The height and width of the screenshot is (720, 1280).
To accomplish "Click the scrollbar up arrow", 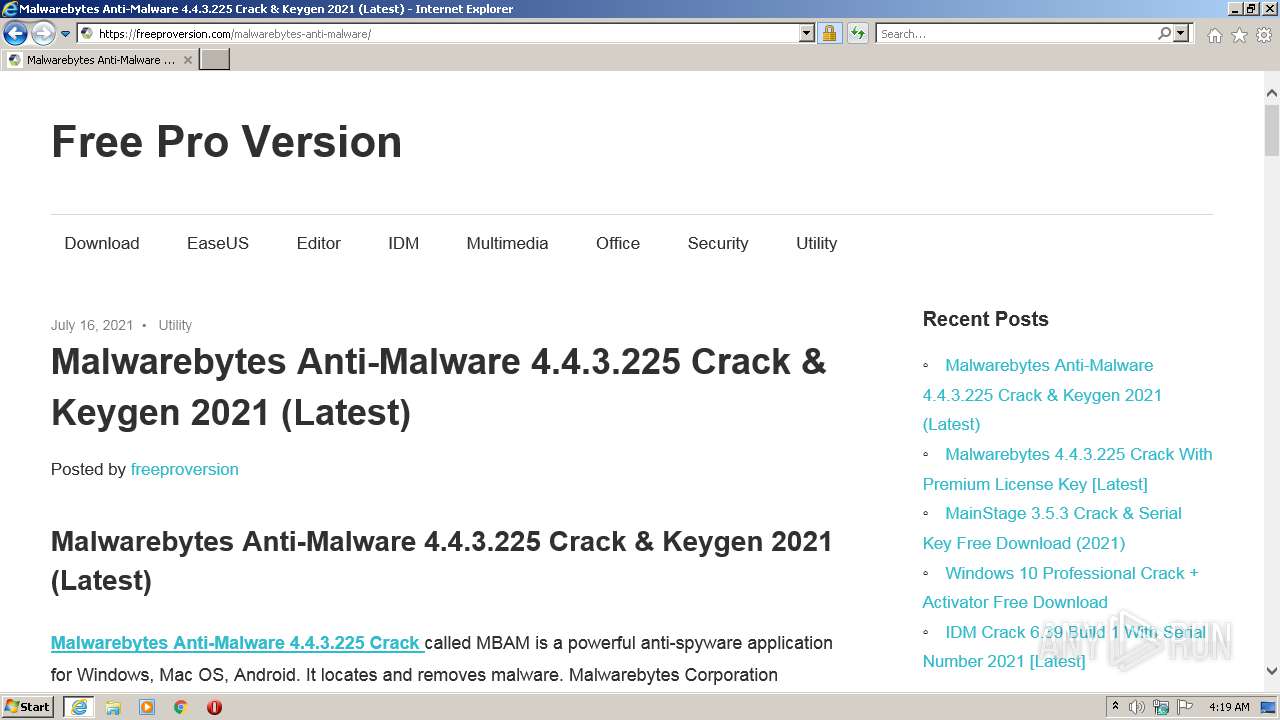I will click(1272, 93).
